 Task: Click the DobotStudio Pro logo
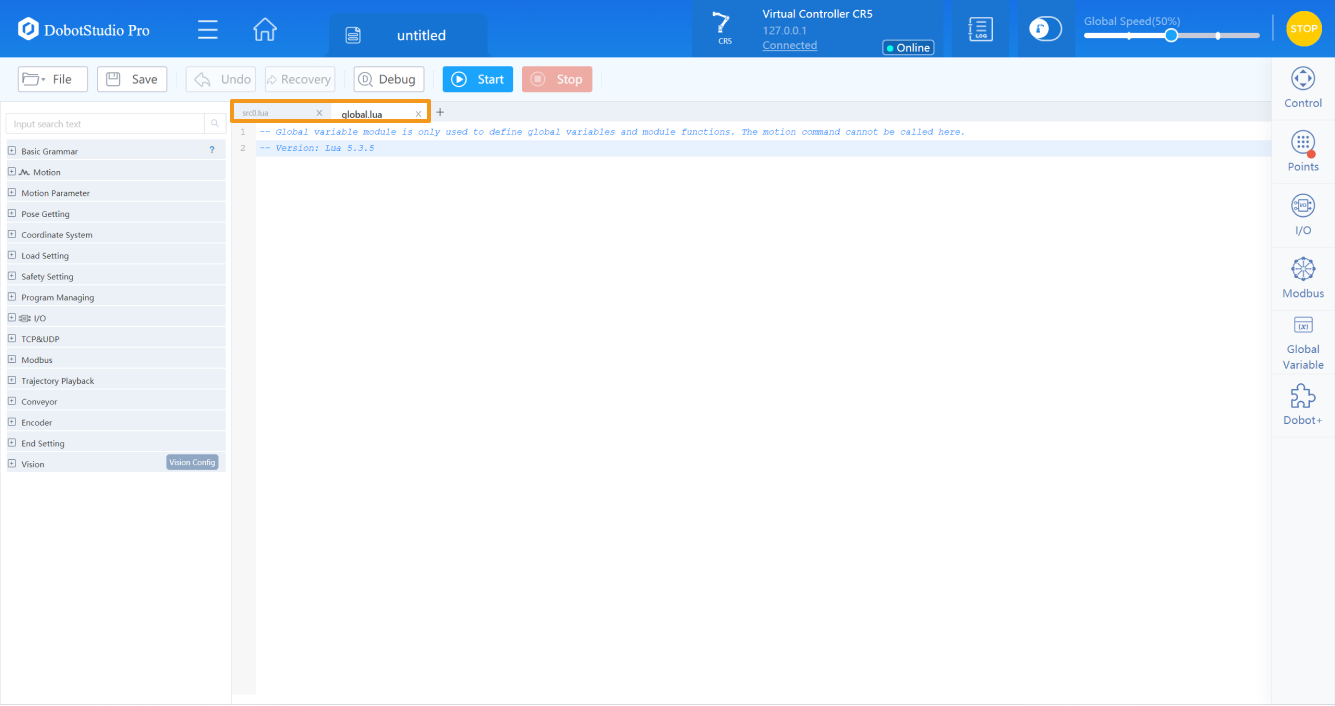pos(83,30)
